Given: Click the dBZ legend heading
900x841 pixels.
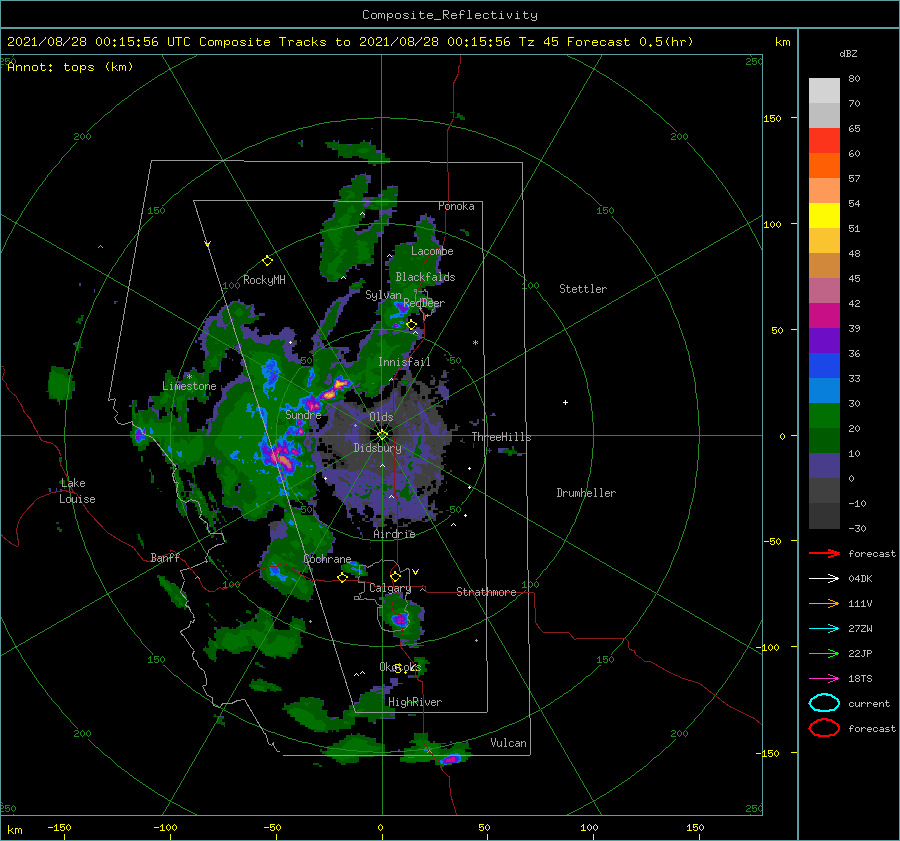Looking at the screenshot, I should click(848, 53).
